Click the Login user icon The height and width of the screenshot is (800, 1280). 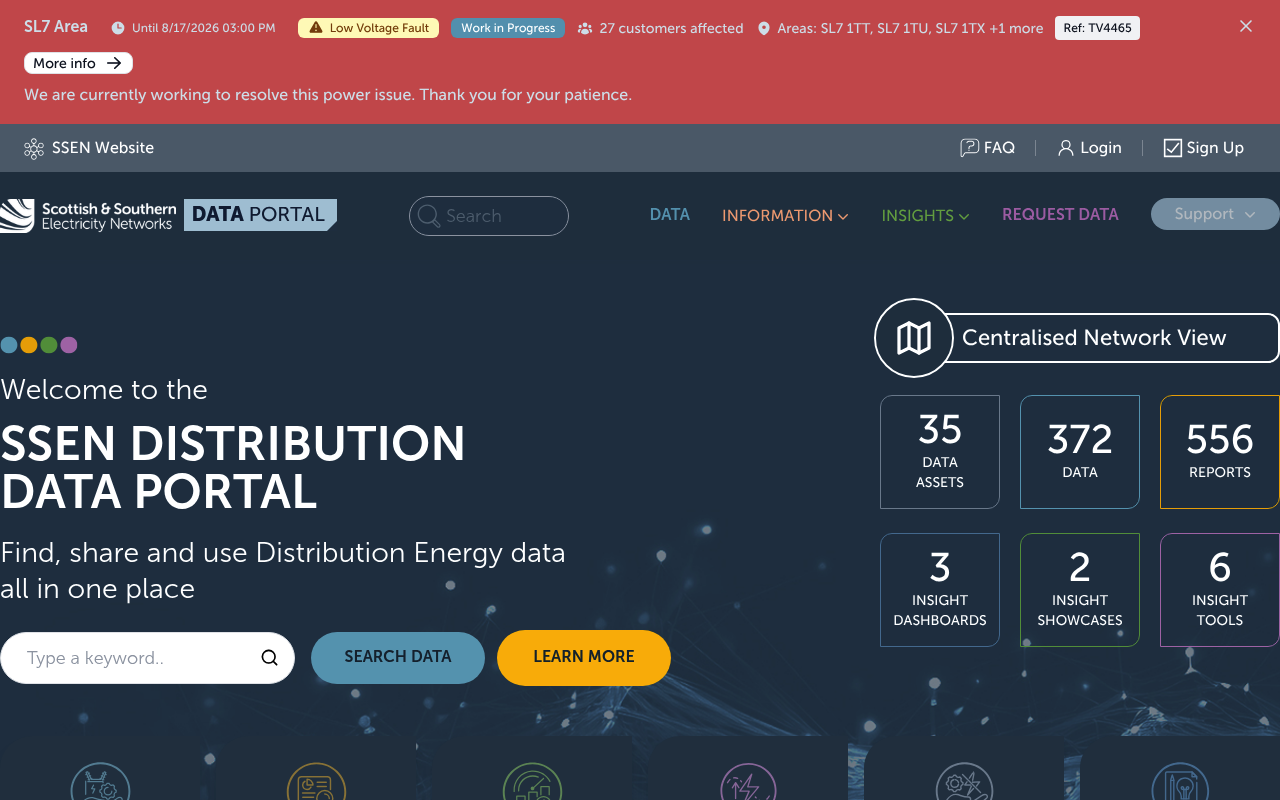coord(1066,148)
